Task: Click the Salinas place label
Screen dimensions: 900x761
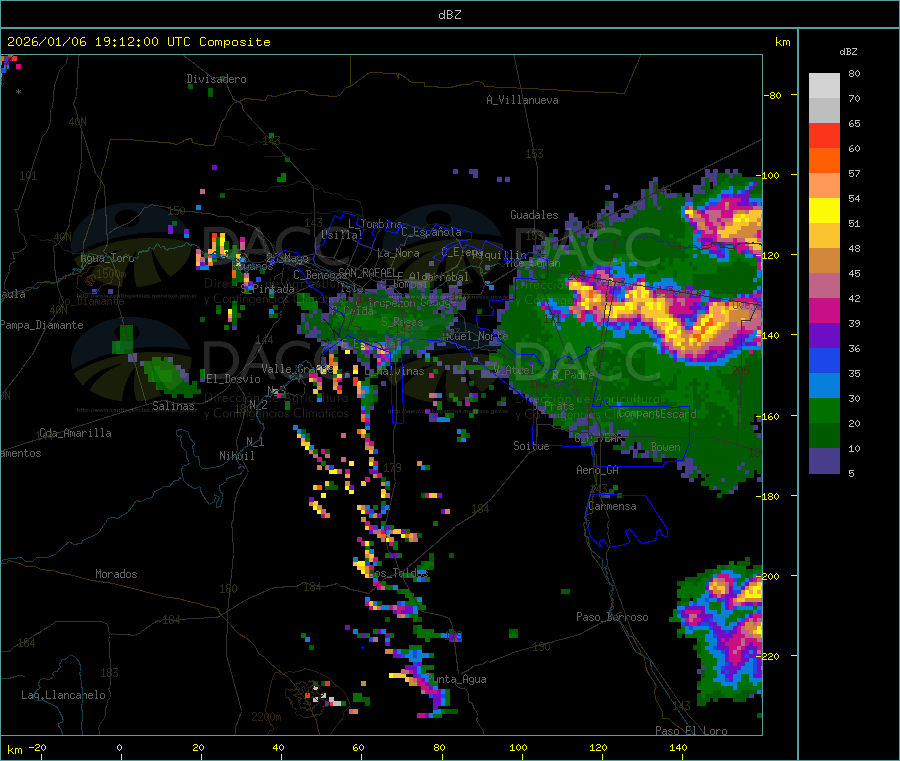Action: [173, 406]
